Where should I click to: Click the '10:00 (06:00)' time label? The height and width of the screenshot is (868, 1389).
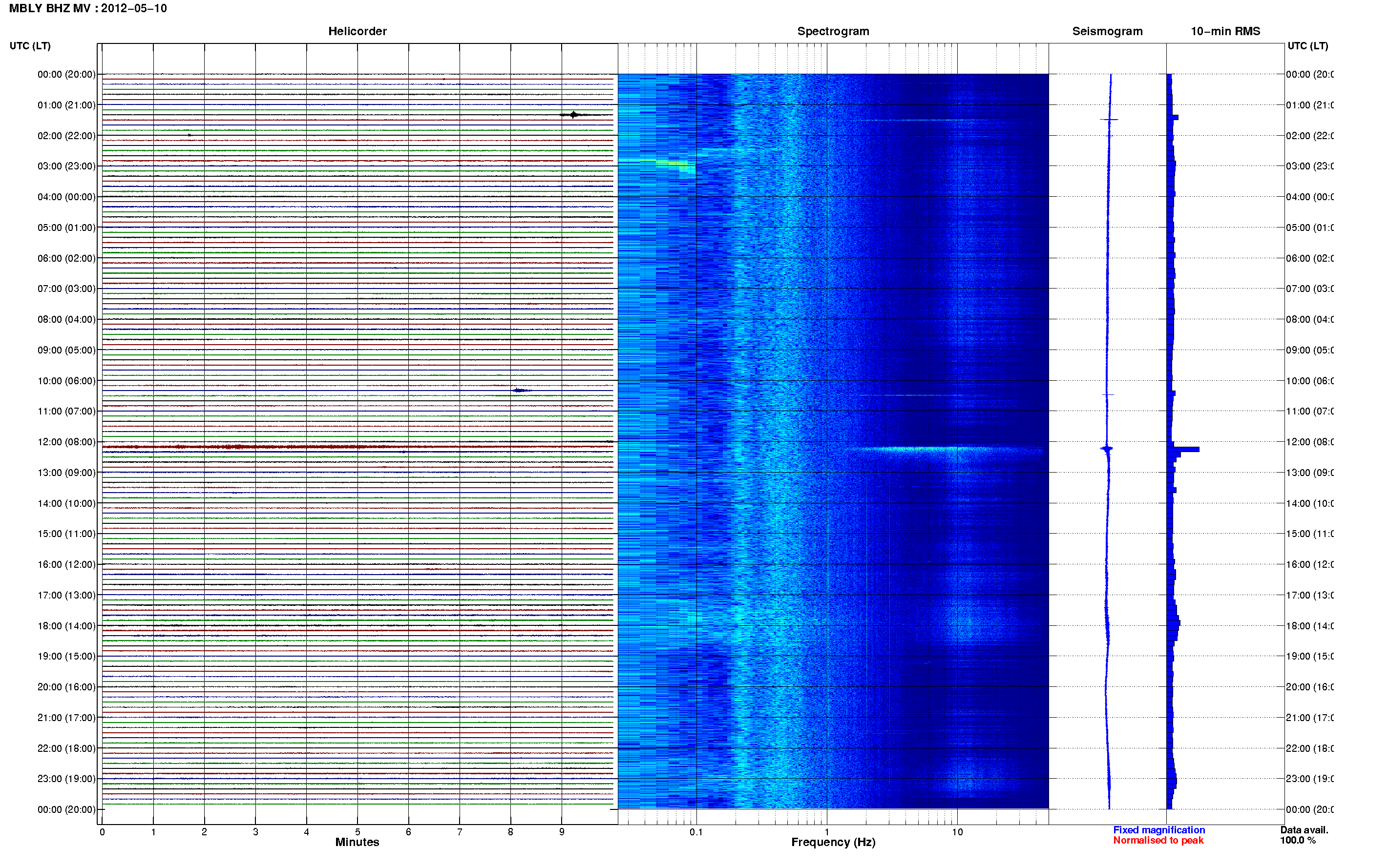pyautogui.click(x=66, y=381)
